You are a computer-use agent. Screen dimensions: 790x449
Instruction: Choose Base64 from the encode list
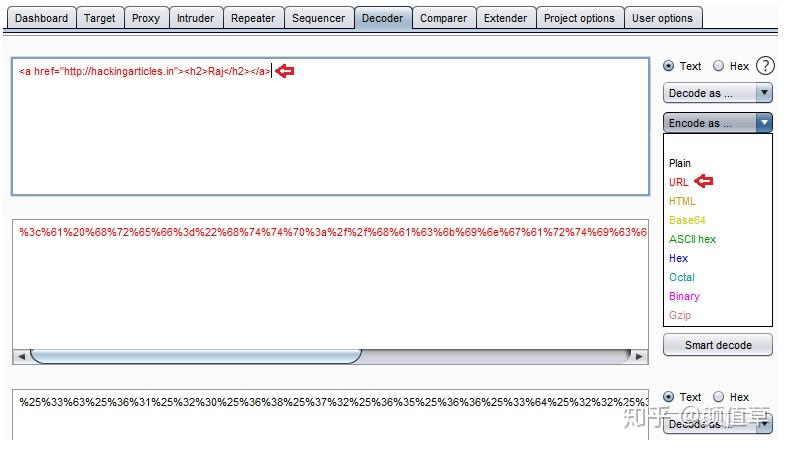pyautogui.click(x=687, y=220)
